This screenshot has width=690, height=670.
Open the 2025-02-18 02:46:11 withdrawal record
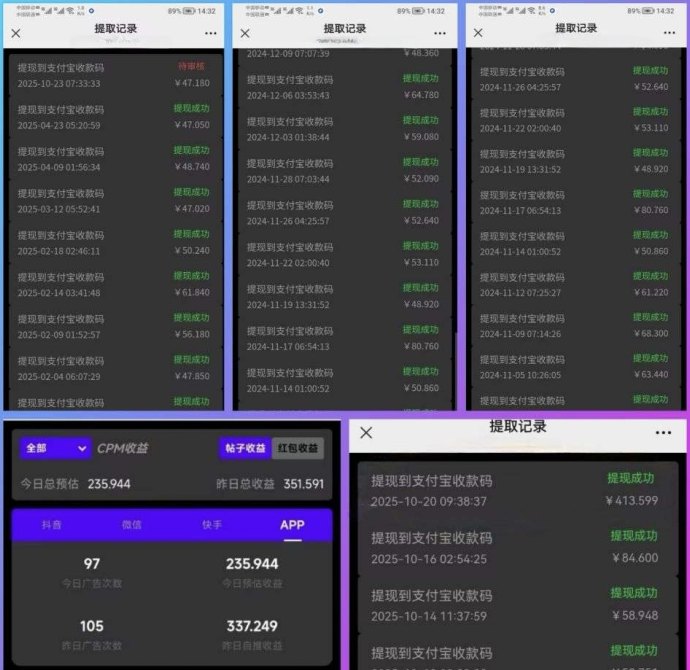click(x=114, y=243)
